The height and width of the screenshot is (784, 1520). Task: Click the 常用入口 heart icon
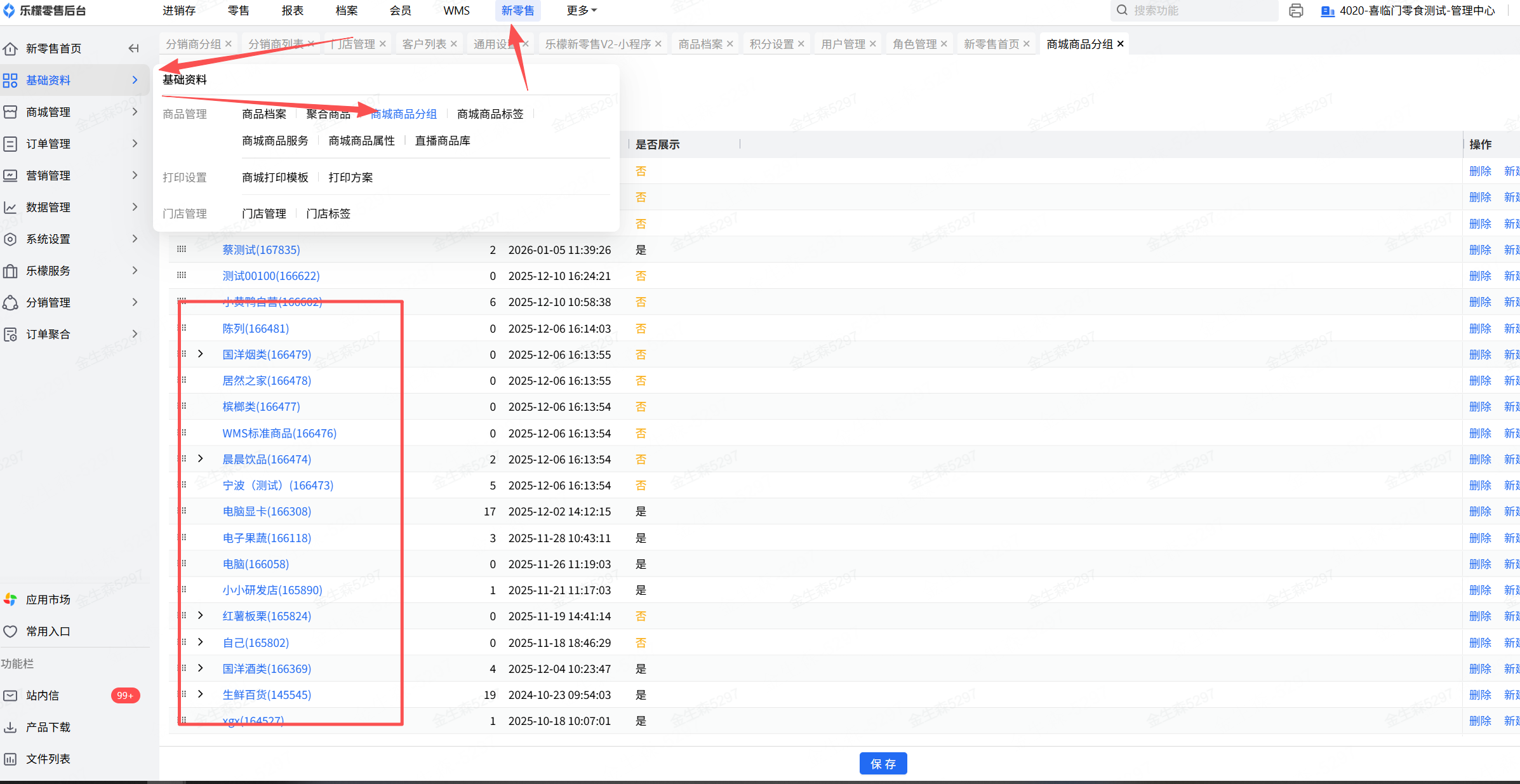click(11, 632)
